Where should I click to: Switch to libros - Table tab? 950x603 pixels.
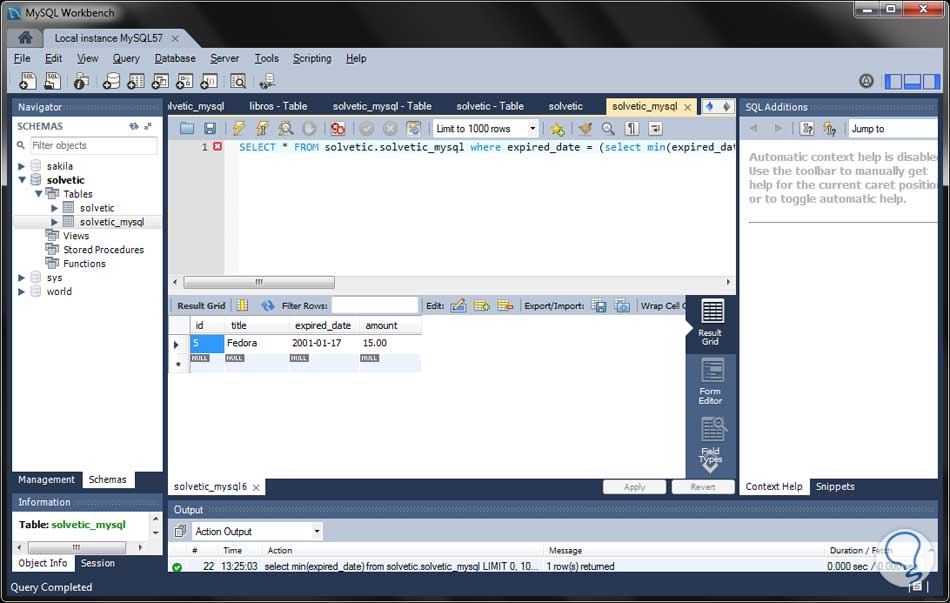coord(278,106)
